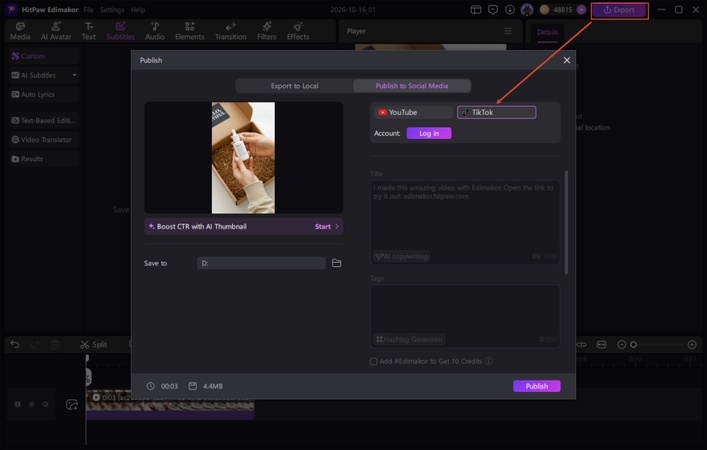Viewport: 707px width, 450px height.
Task: Choose the TikTok platform tab
Action: coord(496,112)
